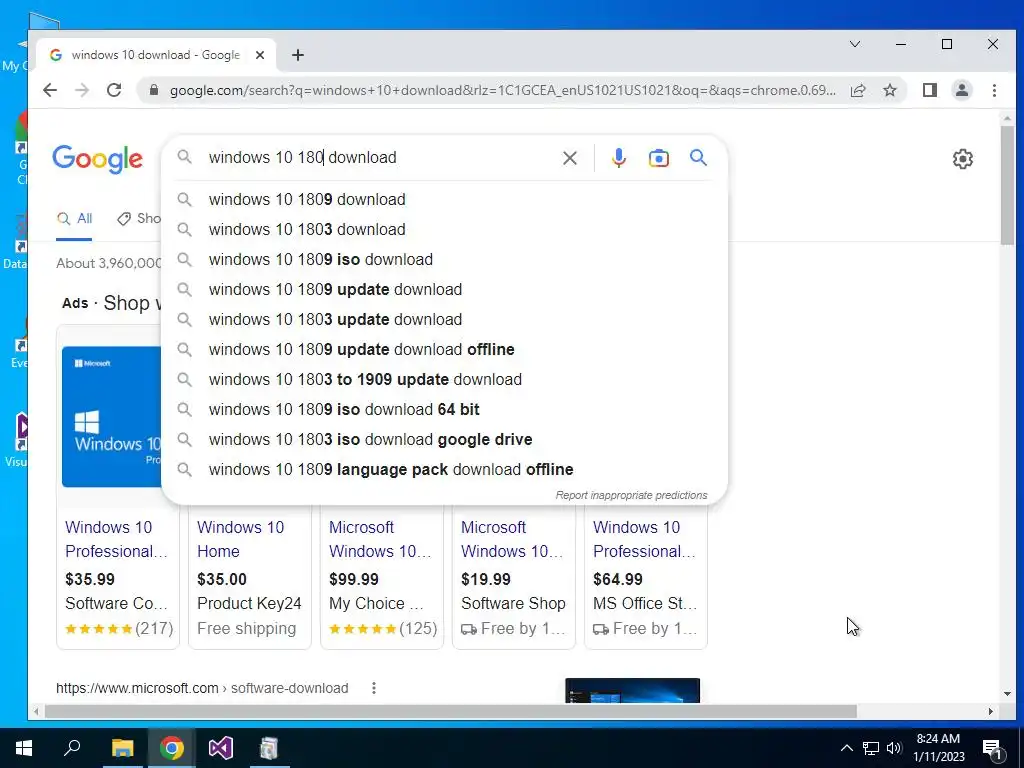
Task: Open Chrome's three-dot menu
Action: click(x=994, y=90)
